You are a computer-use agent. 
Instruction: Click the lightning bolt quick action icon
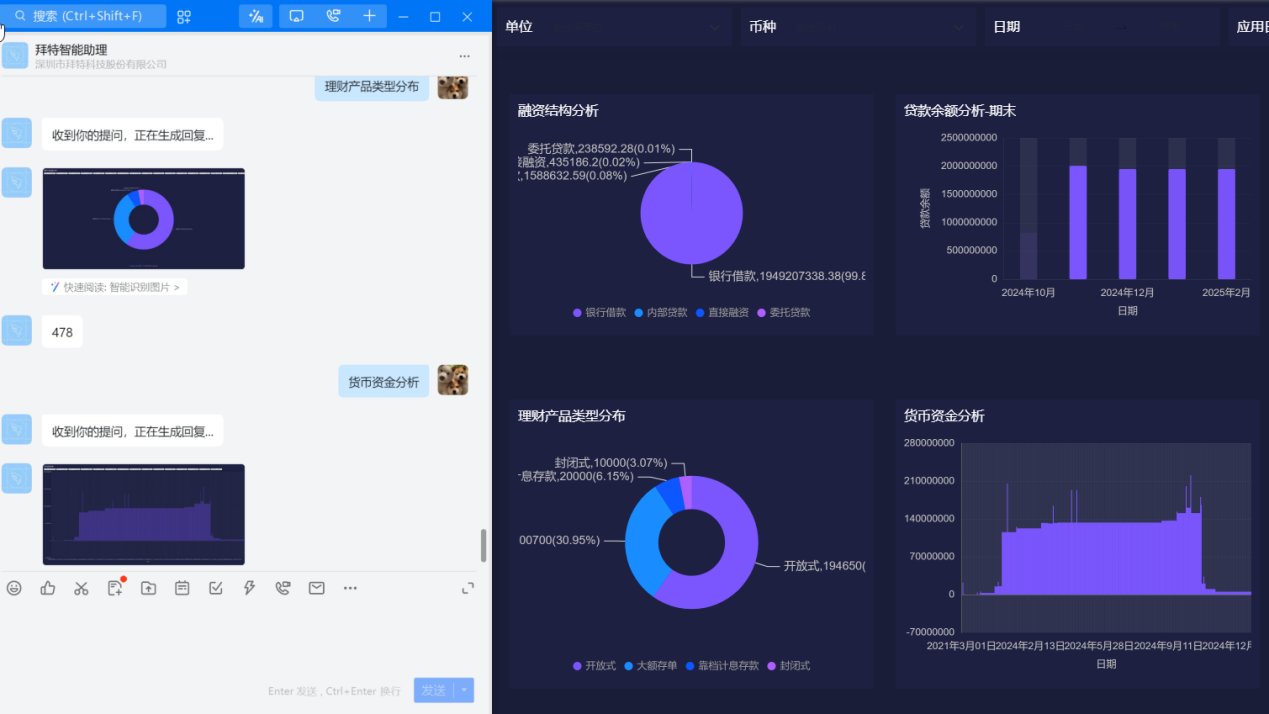pos(249,588)
